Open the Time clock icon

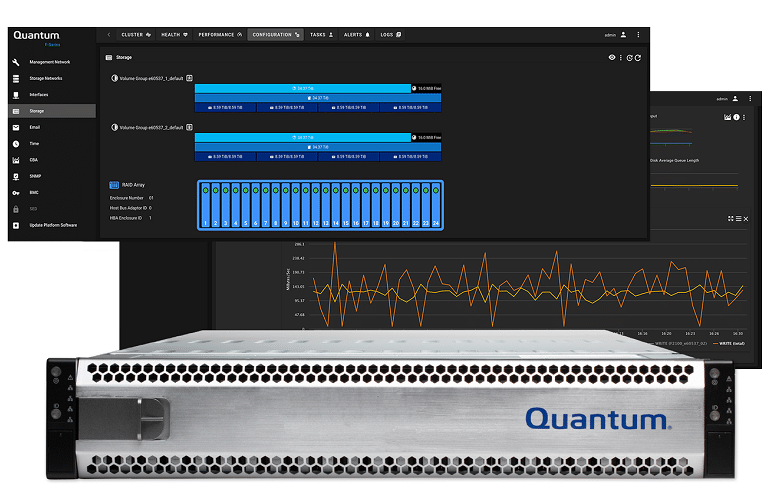[x=16, y=144]
